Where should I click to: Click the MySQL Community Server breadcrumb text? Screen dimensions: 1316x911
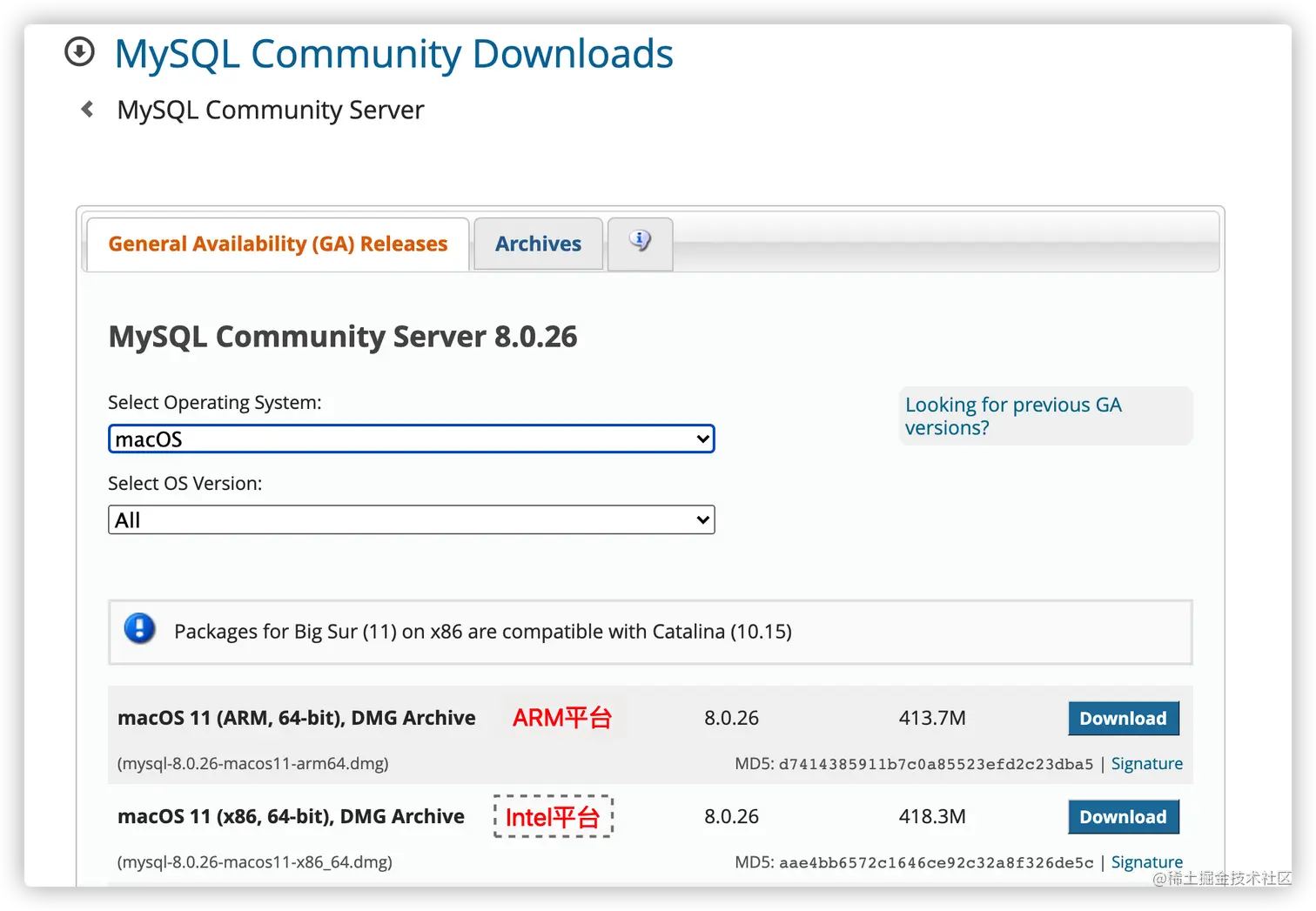pyautogui.click(x=271, y=110)
